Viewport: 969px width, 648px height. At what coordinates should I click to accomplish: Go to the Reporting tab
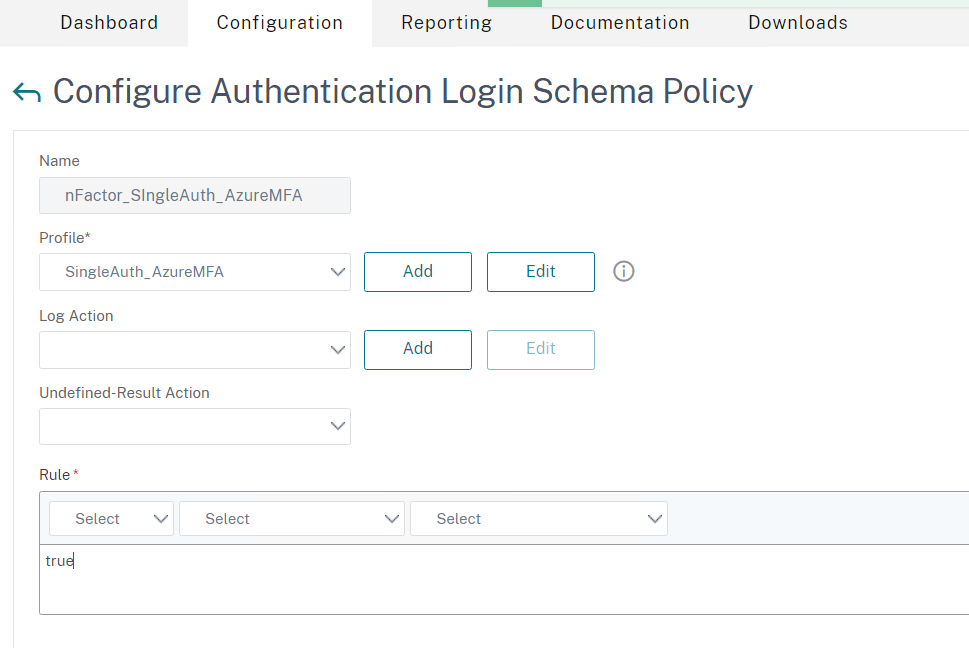click(446, 23)
